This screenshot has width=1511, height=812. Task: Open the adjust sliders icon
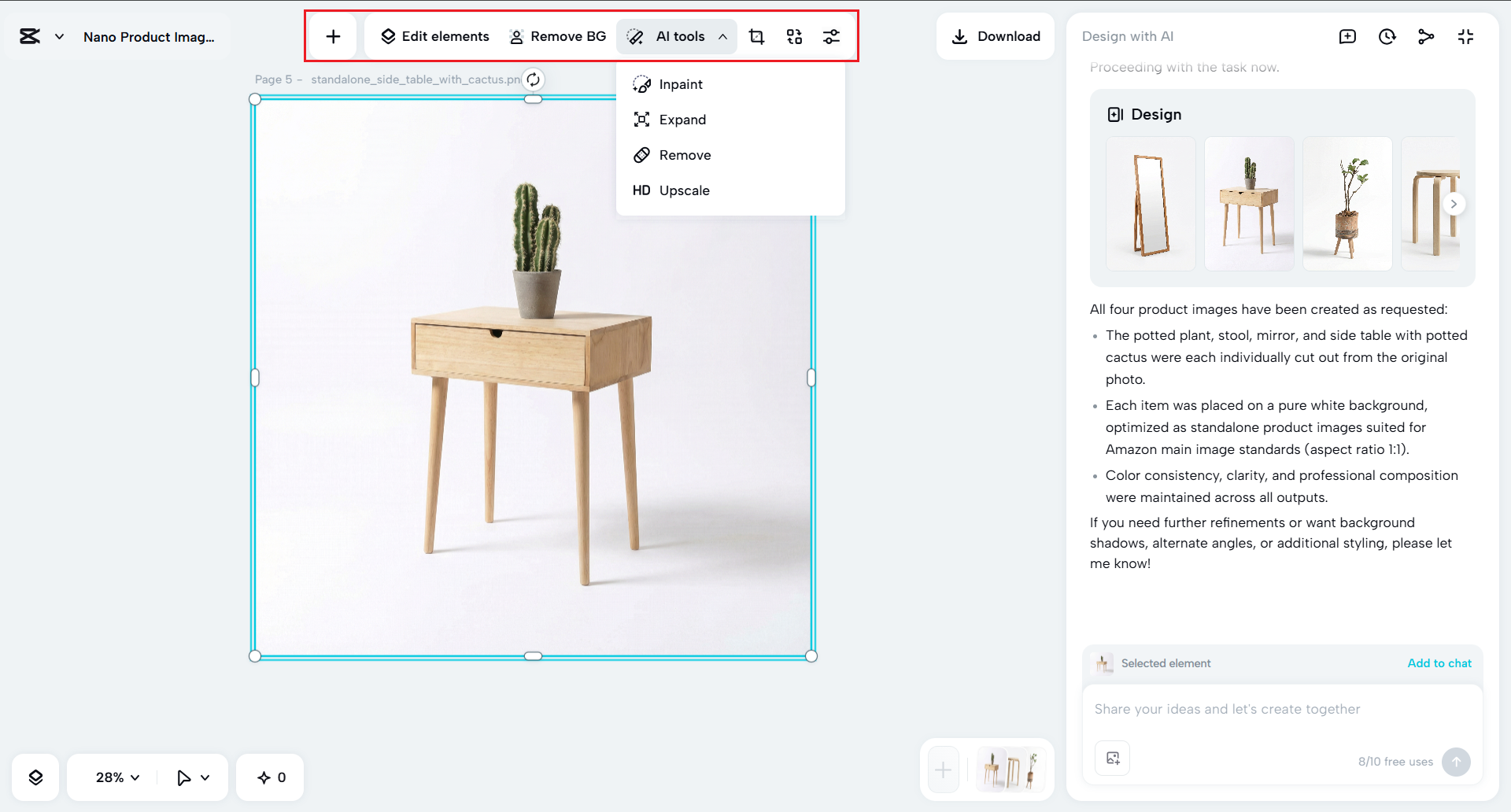coord(831,36)
